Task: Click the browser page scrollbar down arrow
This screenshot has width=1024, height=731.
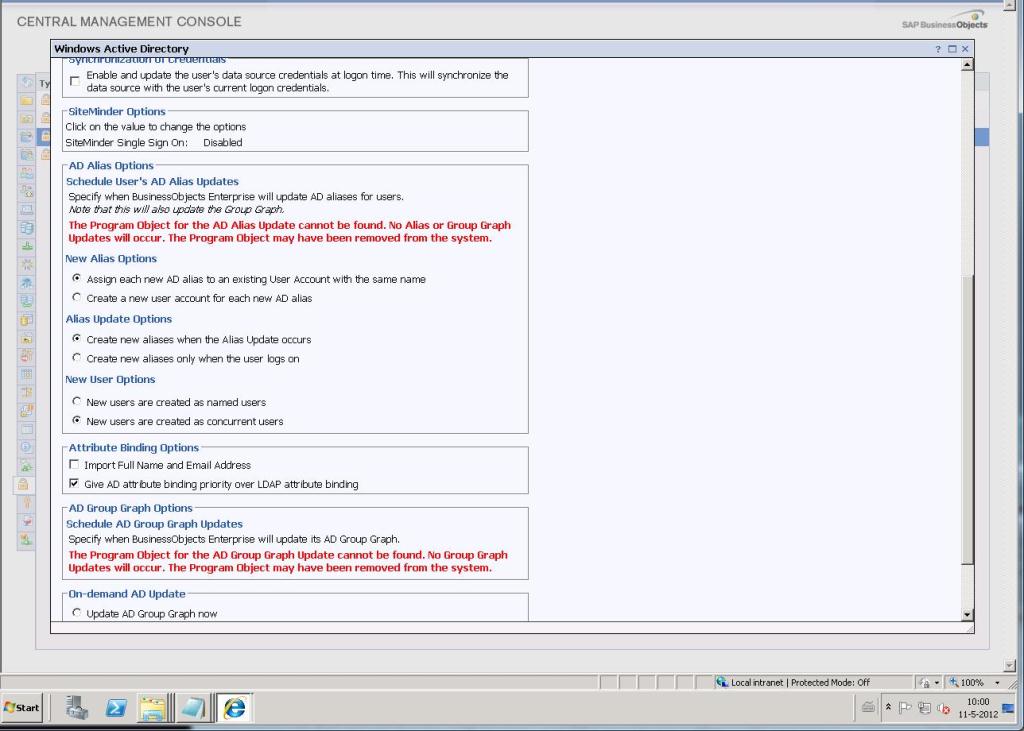Action: [1010, 666]
